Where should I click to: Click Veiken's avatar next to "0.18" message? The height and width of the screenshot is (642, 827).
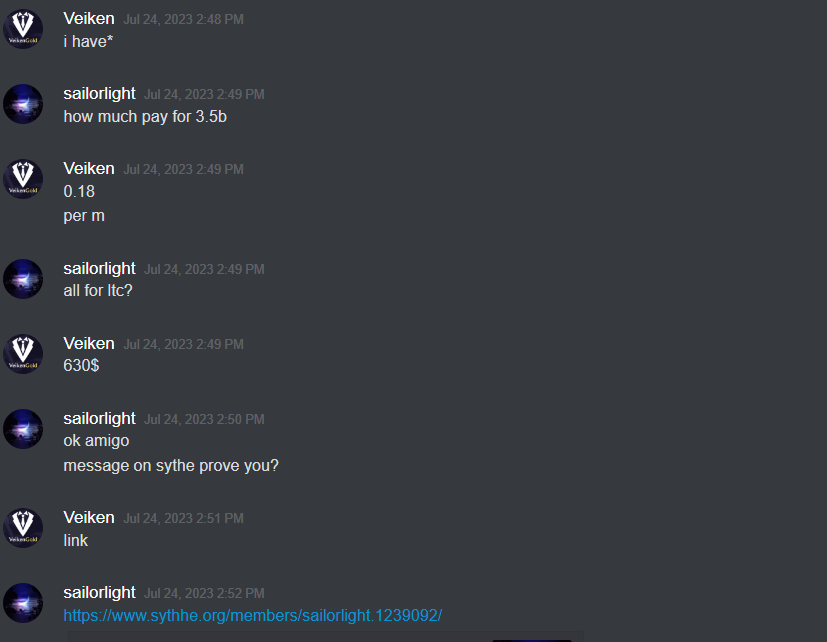[x=23, y=179]
